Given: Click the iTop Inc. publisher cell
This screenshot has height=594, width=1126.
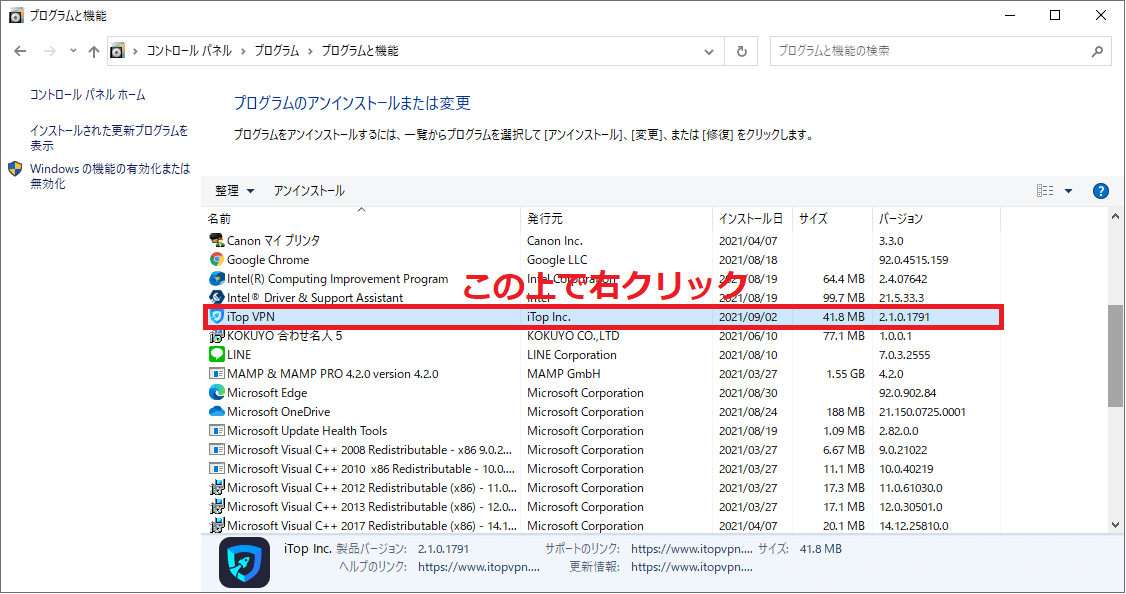Looking at the screenshot, I should click(x=549, y=317).
